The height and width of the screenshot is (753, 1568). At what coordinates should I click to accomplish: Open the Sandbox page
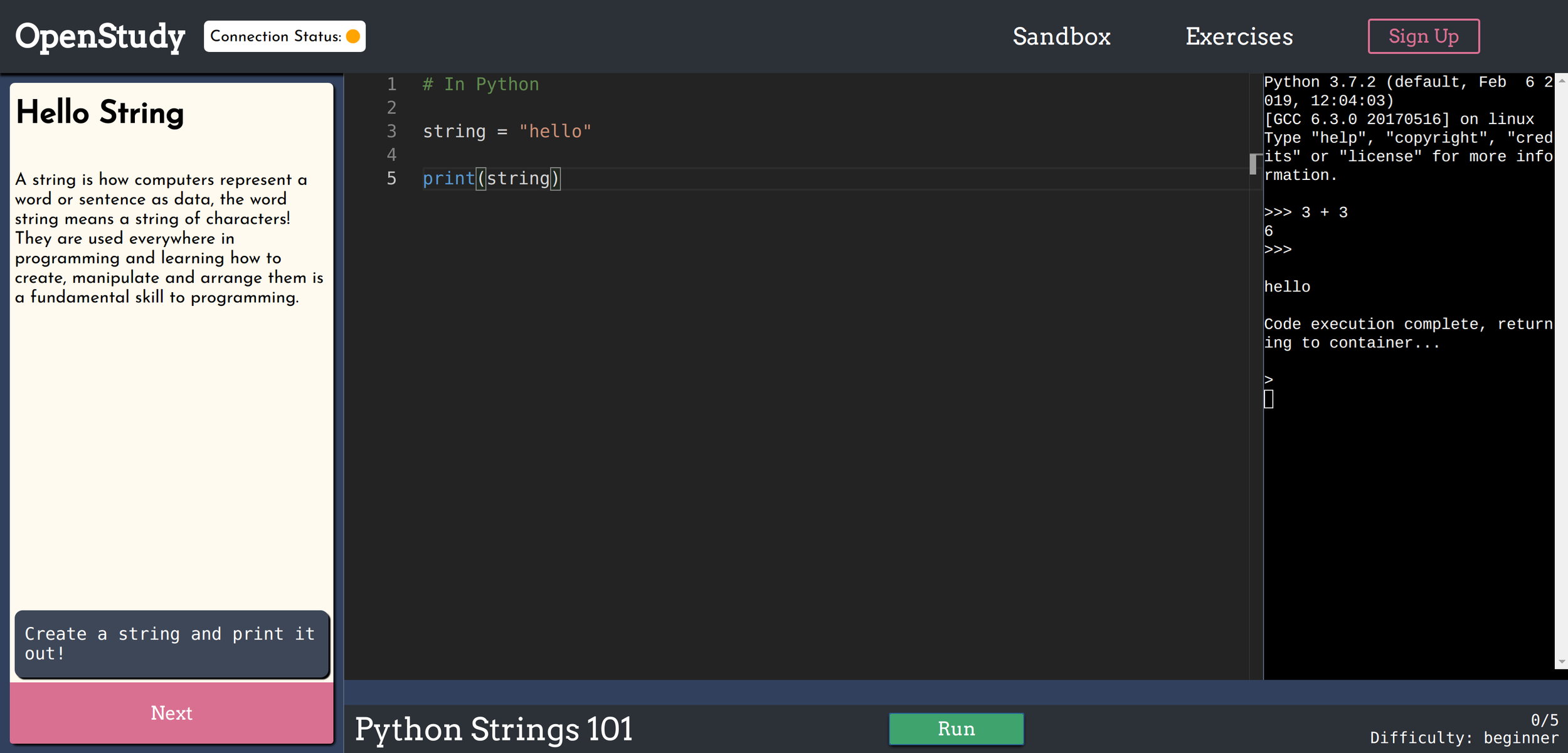pos(1061,36)
